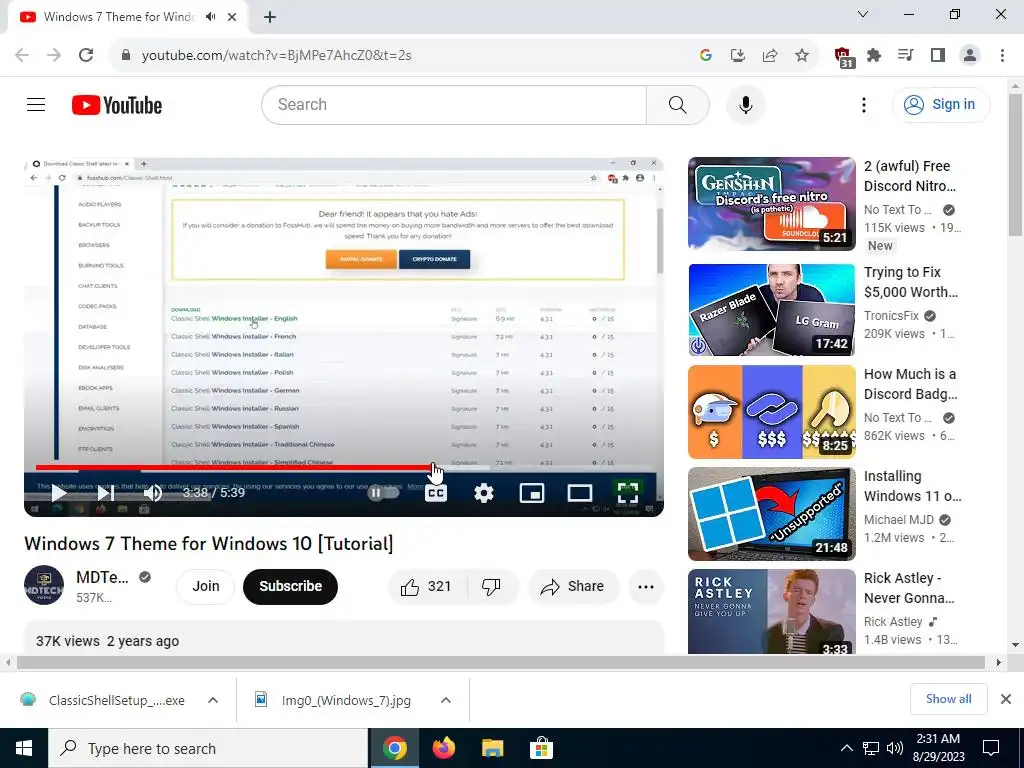Toggle Chrome side panel
Image resolution: width=1024 pixels, height=768 pixels.
click(x=938, y=56)
